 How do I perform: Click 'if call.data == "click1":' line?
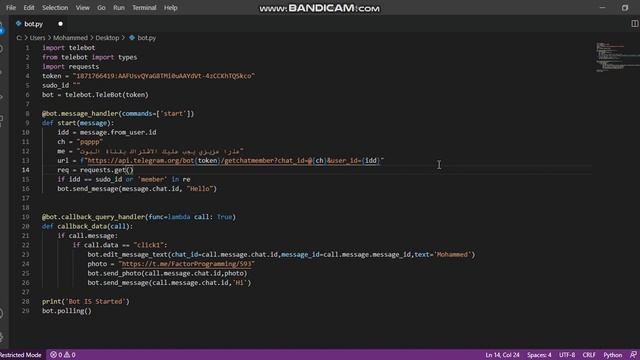(x=120, y=245)
